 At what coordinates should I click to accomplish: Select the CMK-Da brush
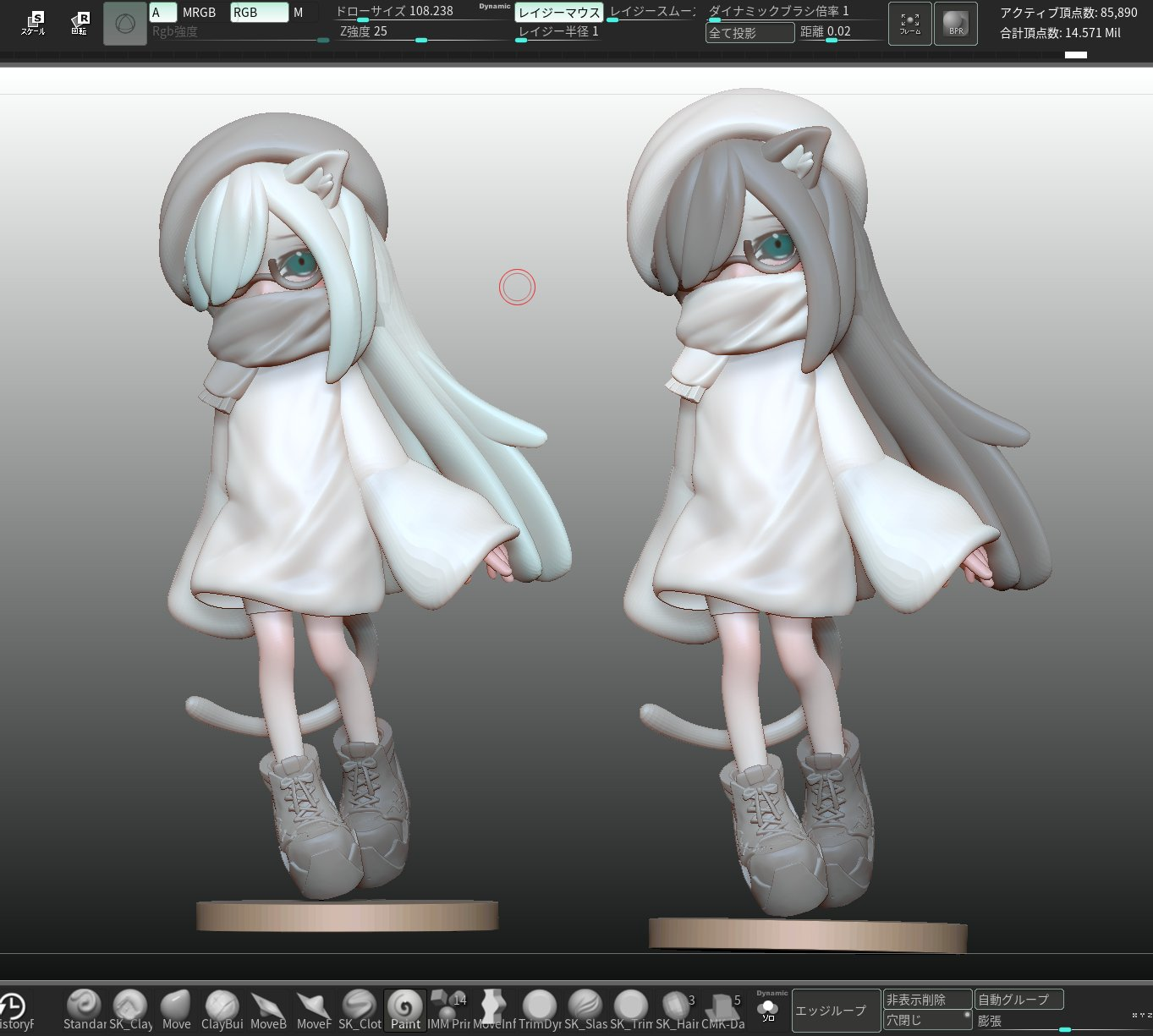(x=722, y=1010)
